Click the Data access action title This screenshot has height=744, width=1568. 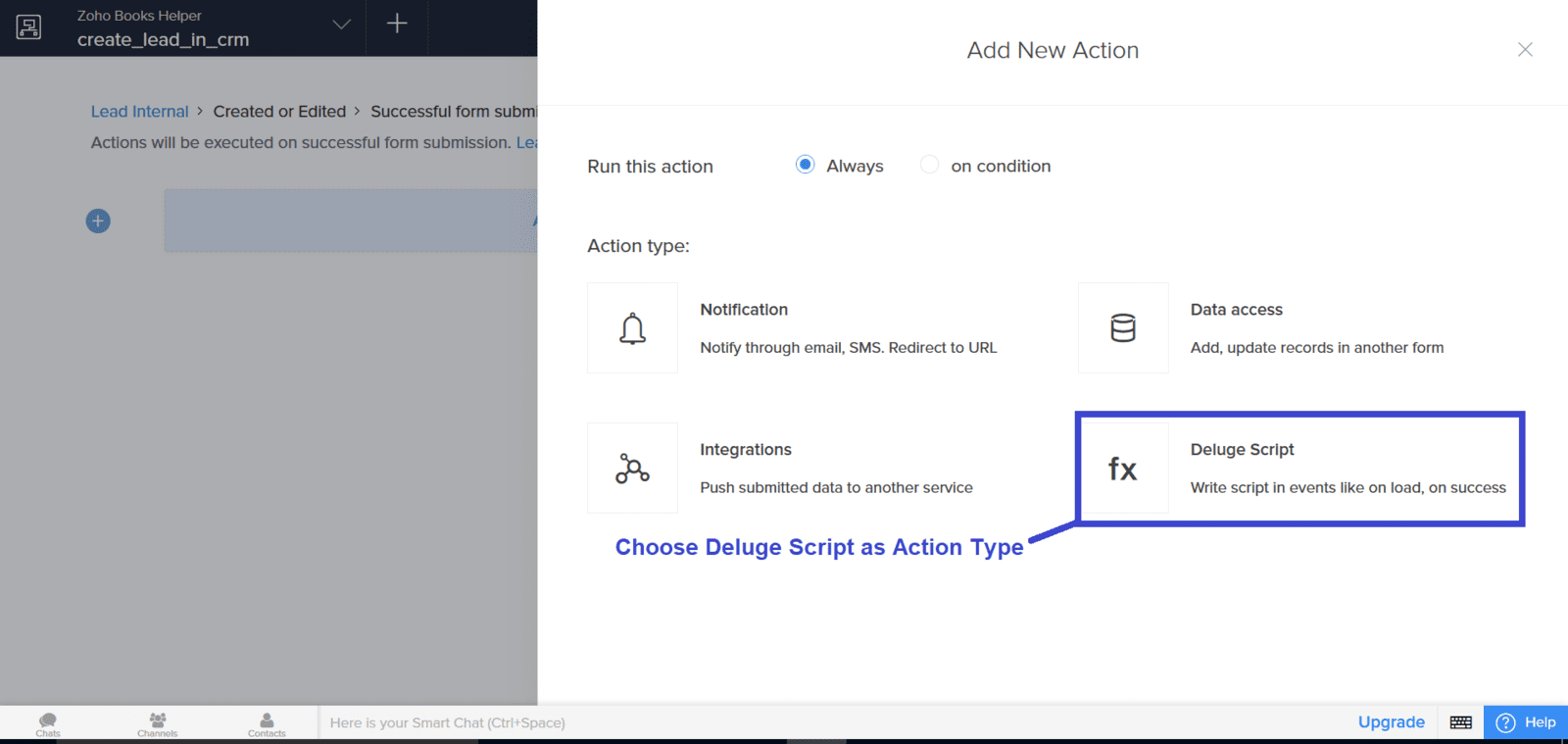[x=1236, y=310]
